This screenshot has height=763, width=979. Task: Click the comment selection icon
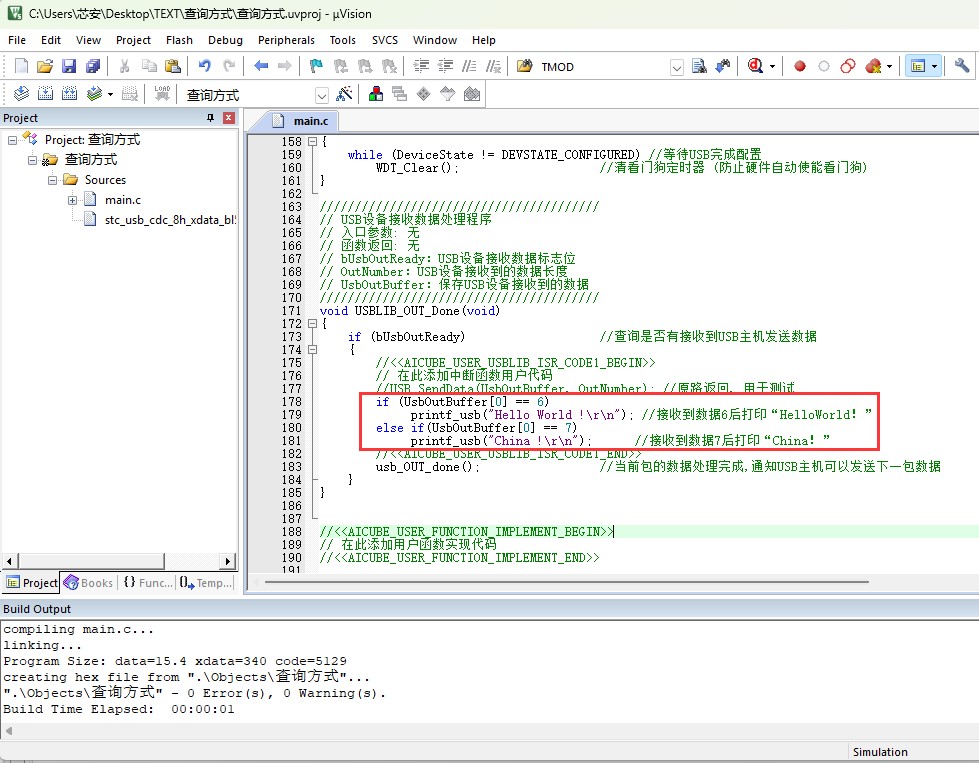click(469, 66)
